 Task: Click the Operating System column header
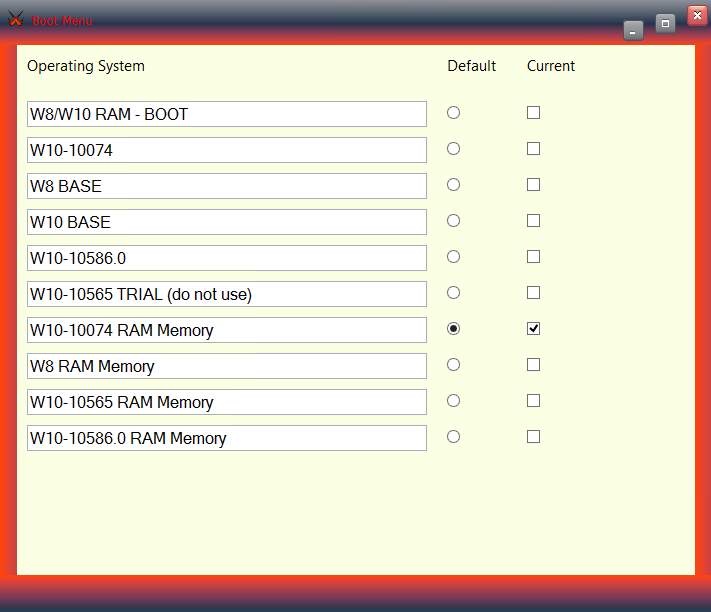86,66
